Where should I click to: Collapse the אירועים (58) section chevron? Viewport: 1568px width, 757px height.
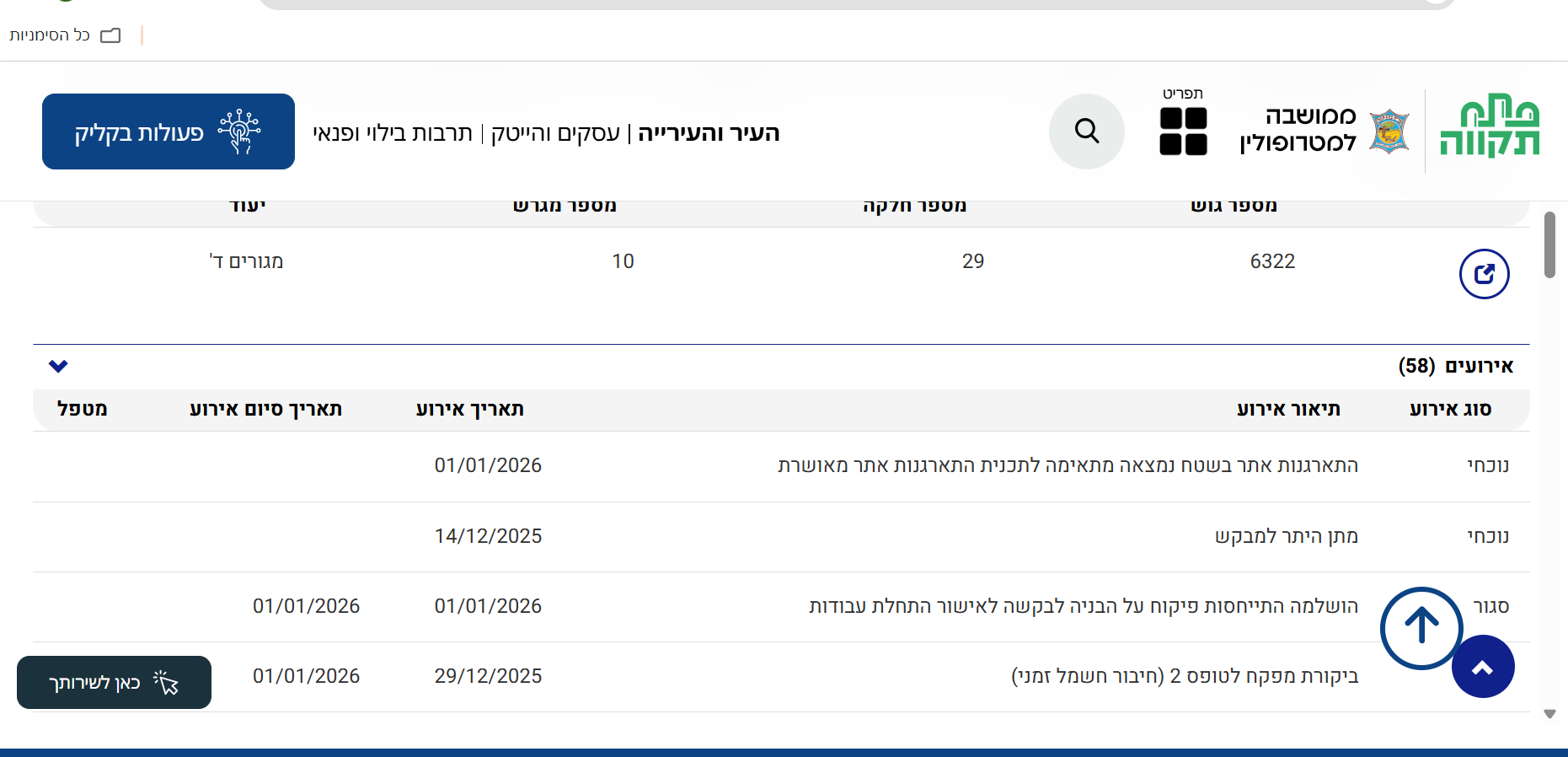(58, 366)
